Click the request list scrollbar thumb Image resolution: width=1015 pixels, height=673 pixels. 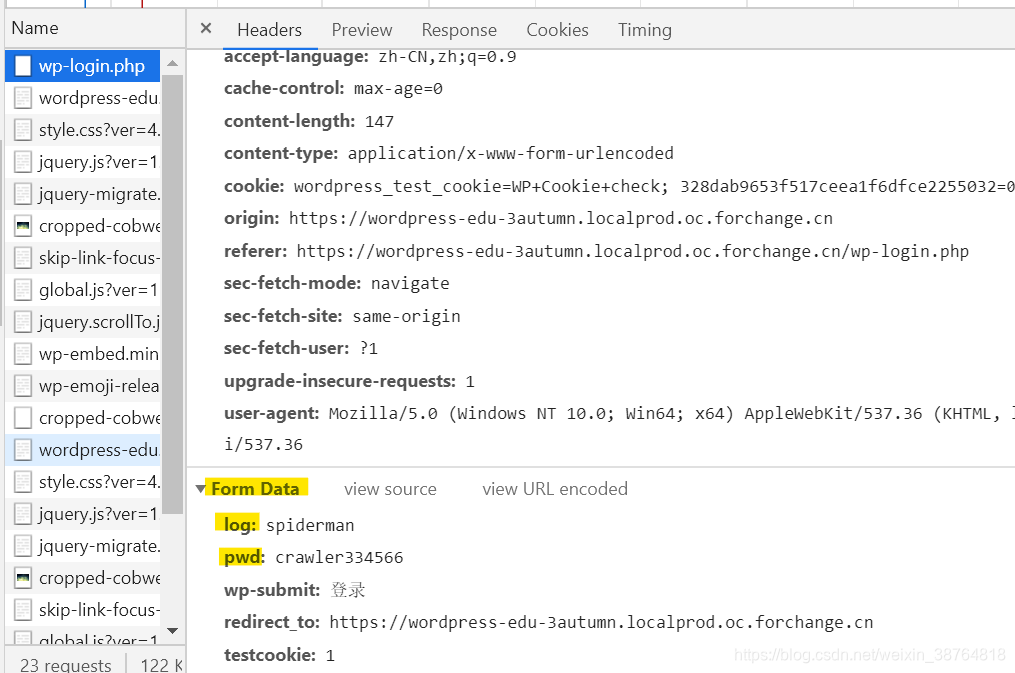172,294
